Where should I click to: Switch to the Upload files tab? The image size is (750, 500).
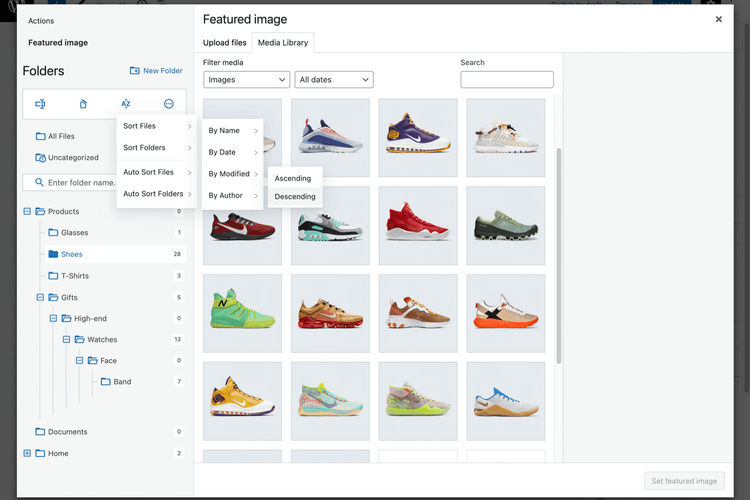(x=224, y=43)
